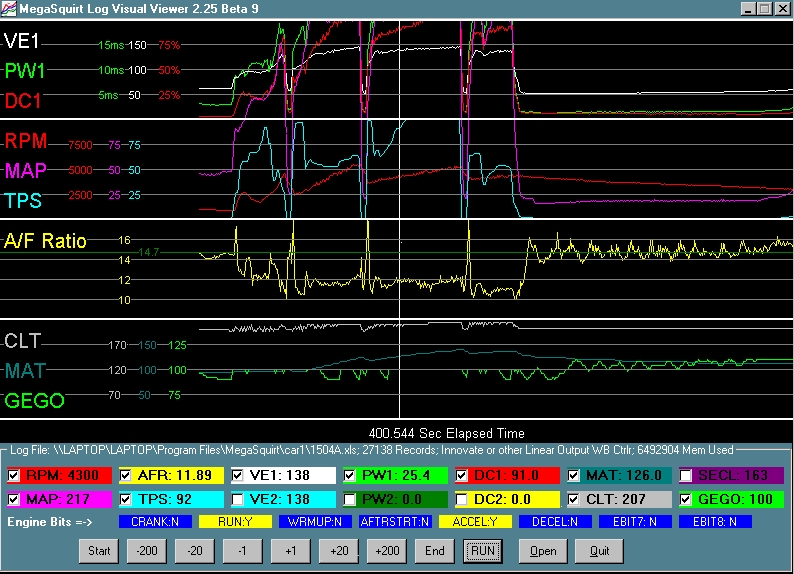The image size is (794, 574).
Task: Toggle the MAT trace checkbox
Action: coord(573,475)
